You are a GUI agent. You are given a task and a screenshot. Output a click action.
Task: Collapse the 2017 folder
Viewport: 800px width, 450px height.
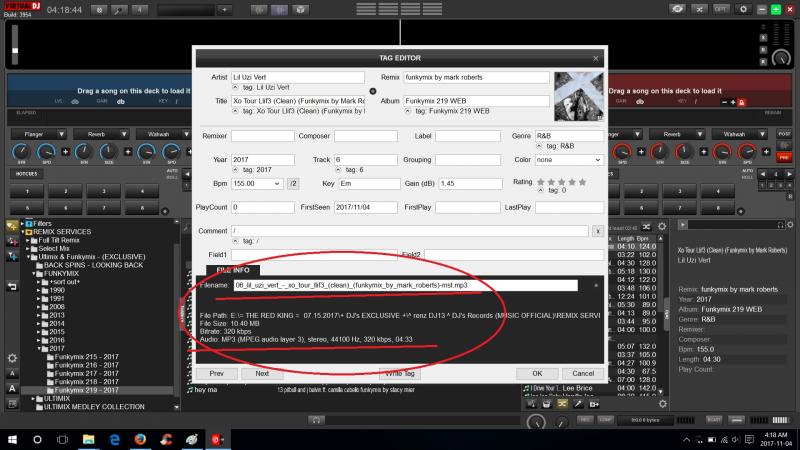click(39, 349)
